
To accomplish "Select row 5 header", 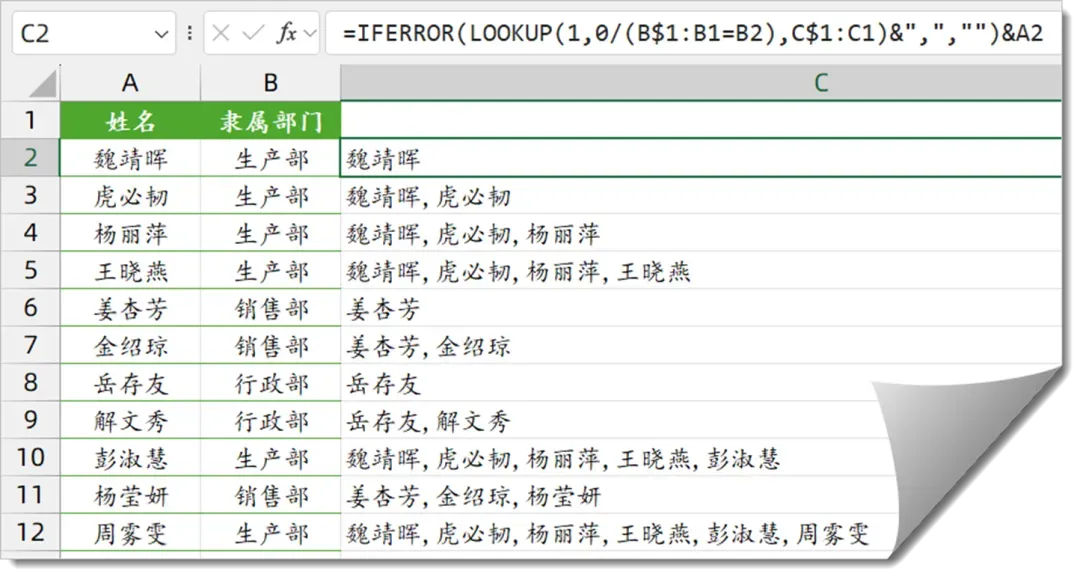I will click(30, 270).
